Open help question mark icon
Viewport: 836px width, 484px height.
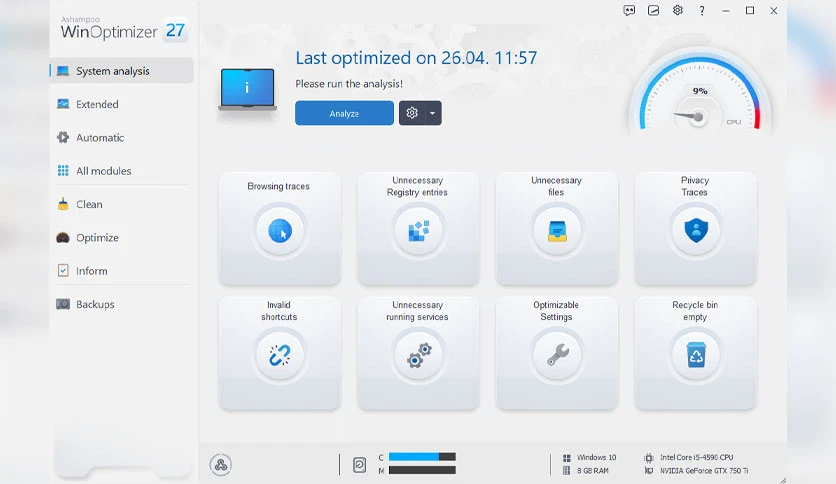702,11
